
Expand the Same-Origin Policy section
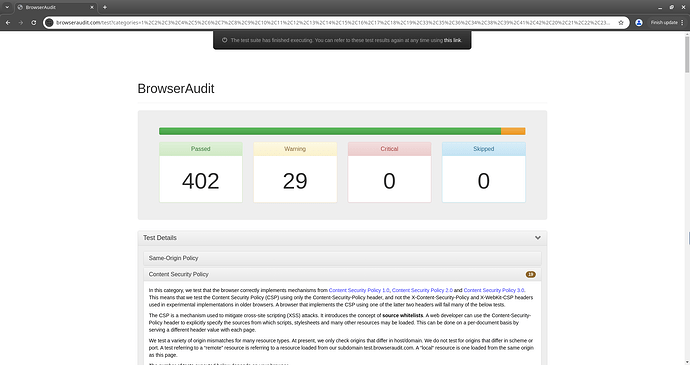(x=342, y=258)
